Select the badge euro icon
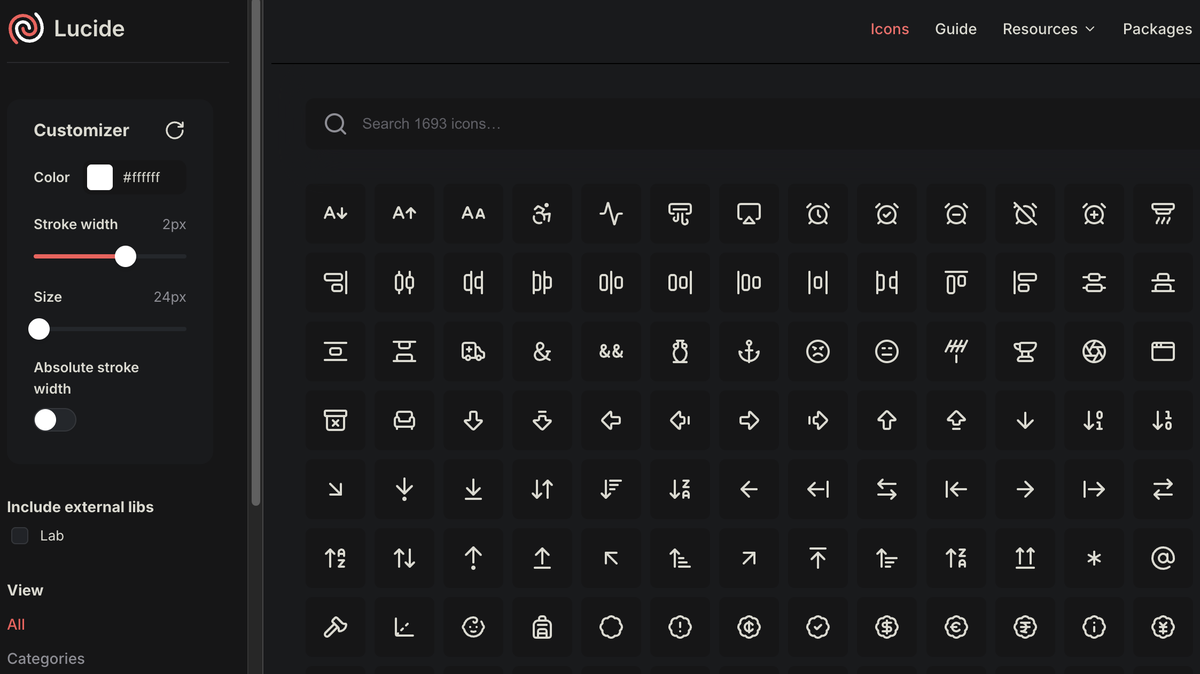The width and height of the screenshot is (1200, 674). 956,627
